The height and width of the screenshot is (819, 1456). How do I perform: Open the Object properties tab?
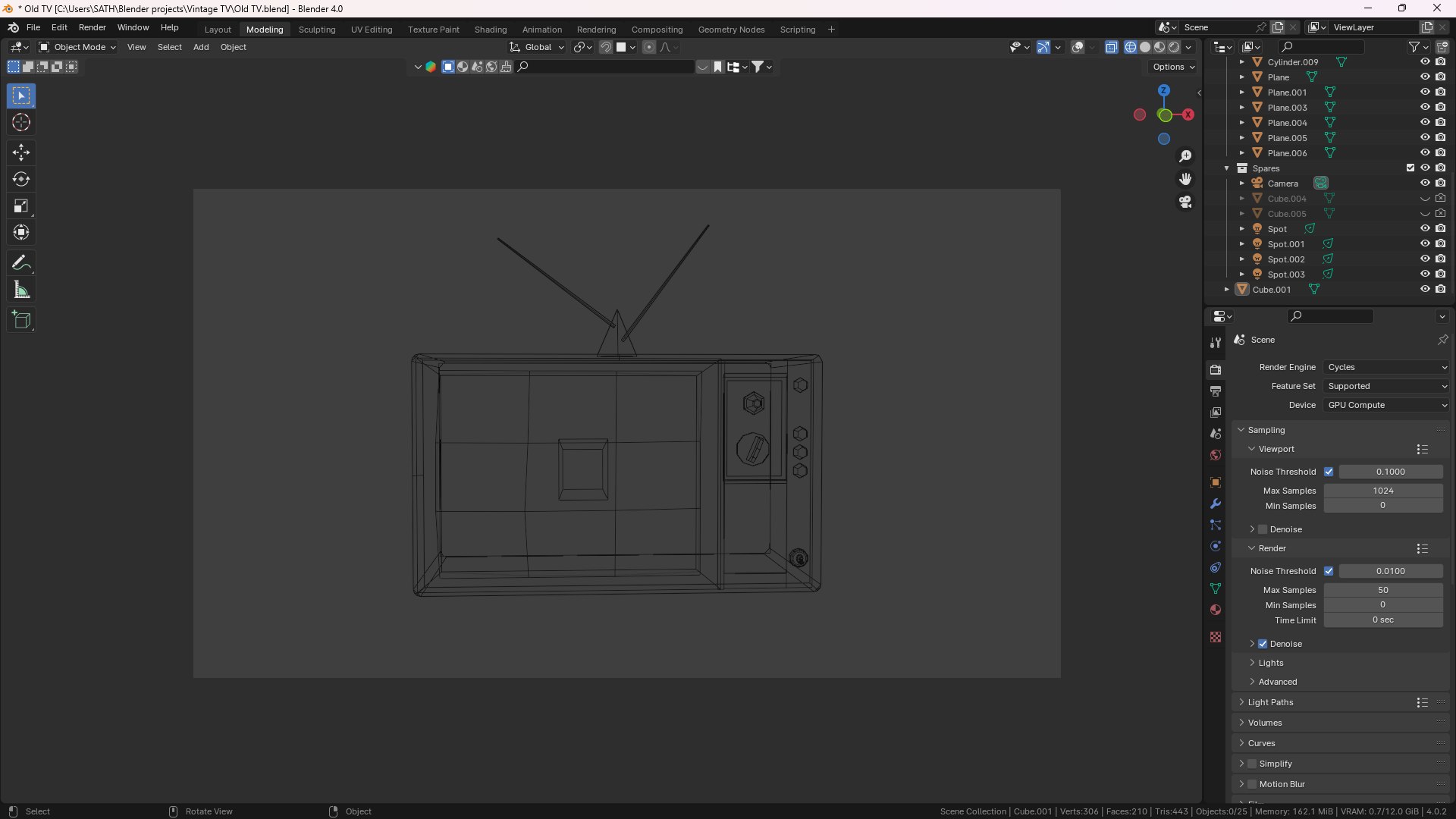coord(1216,482)
